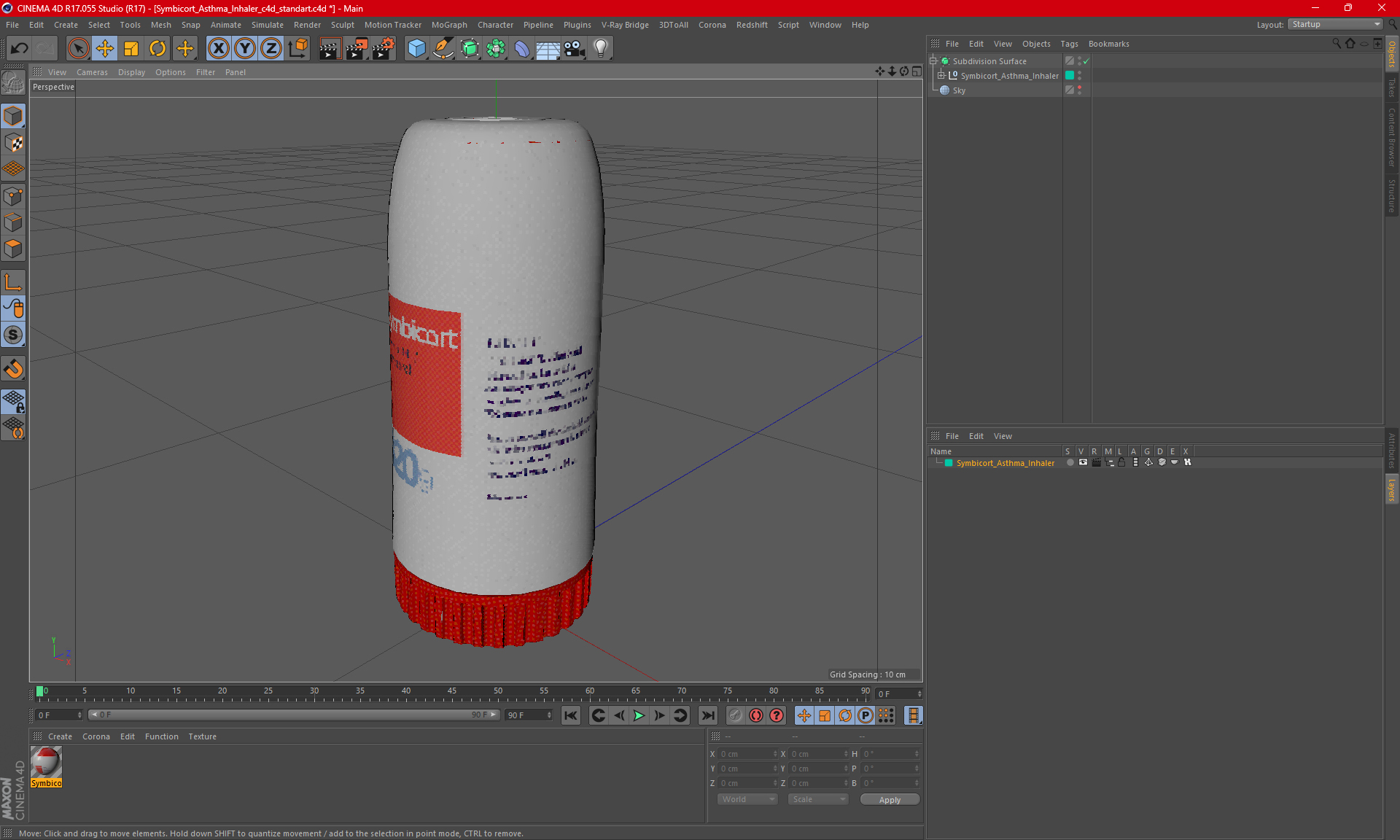Toggle Z axis lock
This screenshot has height=840, width=1400.
[271, 49]
